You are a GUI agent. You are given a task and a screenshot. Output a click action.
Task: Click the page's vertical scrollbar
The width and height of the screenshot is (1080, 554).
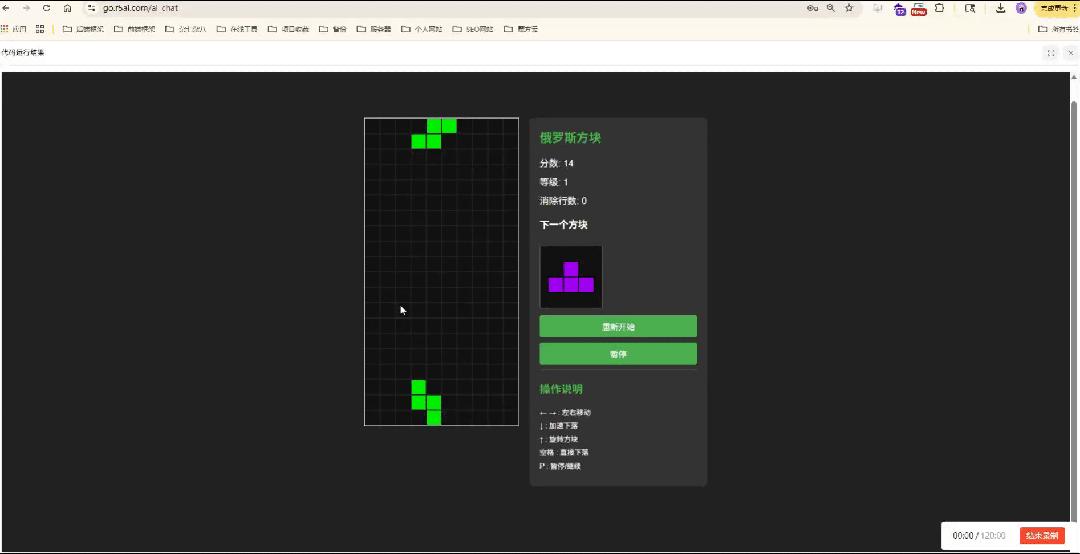click(x=1074, y=309)
